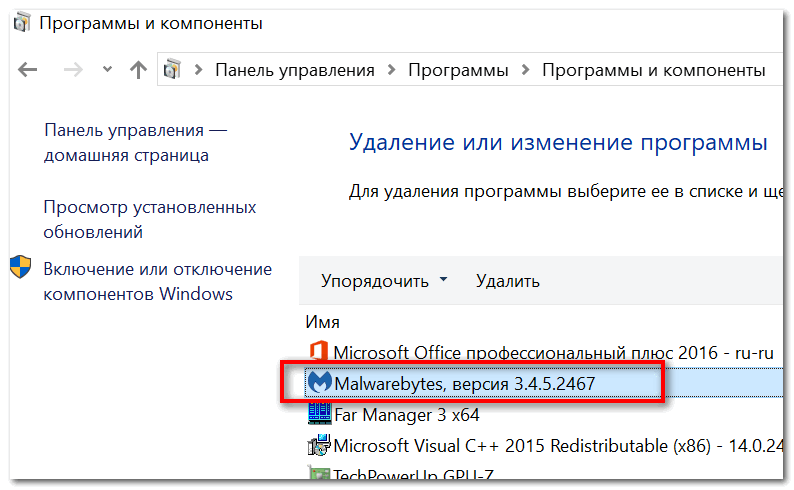Screen dimensions: 794x490
Task: Click the address bar folder icon
Action: [172, 69]
